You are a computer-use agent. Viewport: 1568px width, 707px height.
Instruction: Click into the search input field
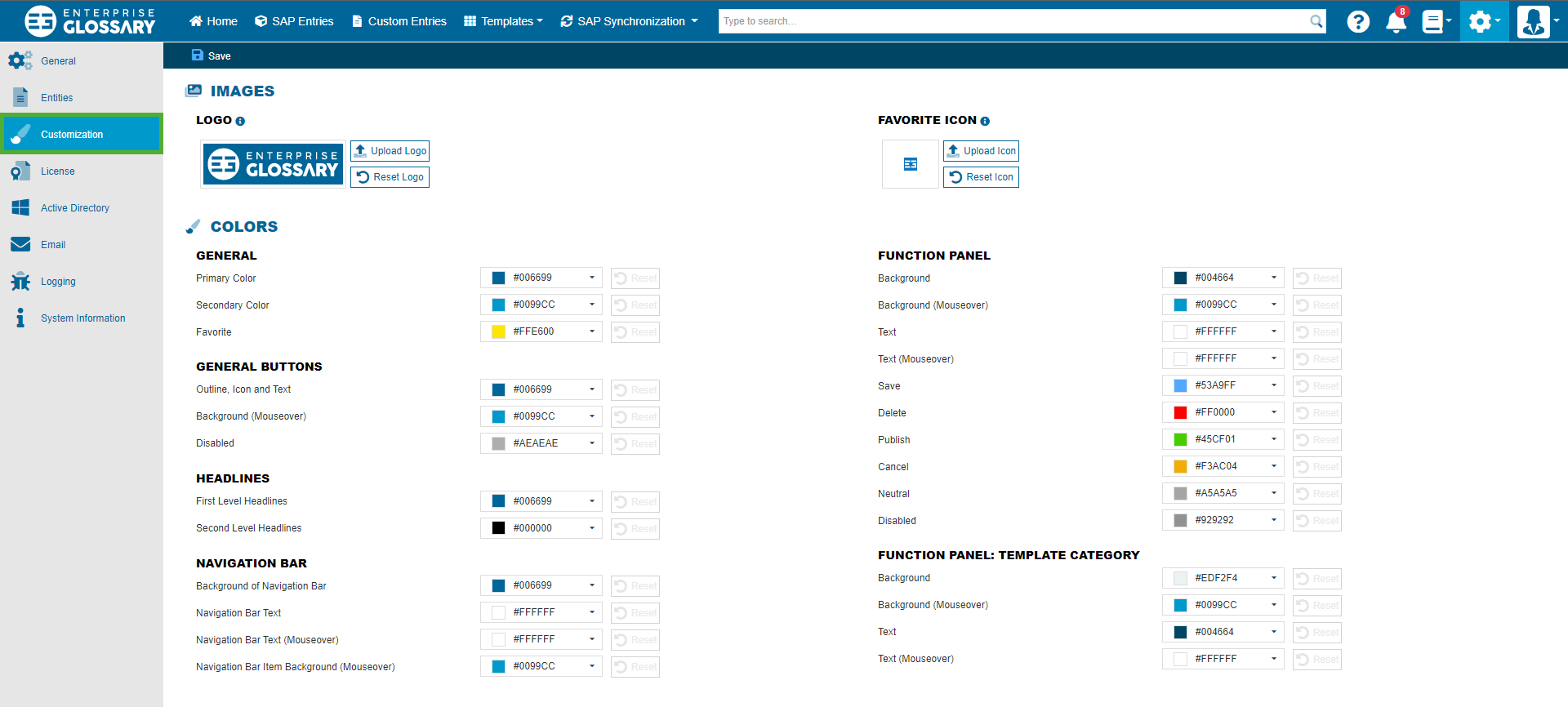pyautogui.click(x=1011, y=21)
